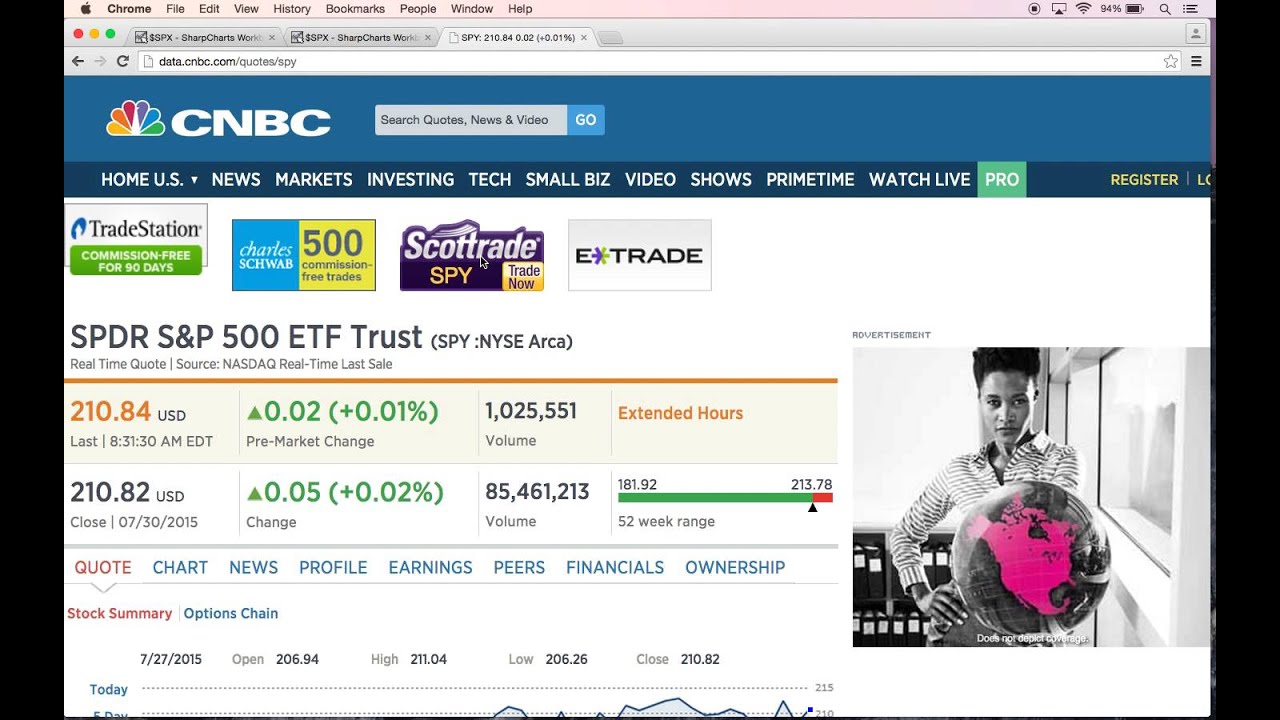Open PRIMETIME in CNBC navigation

point(810,180)
